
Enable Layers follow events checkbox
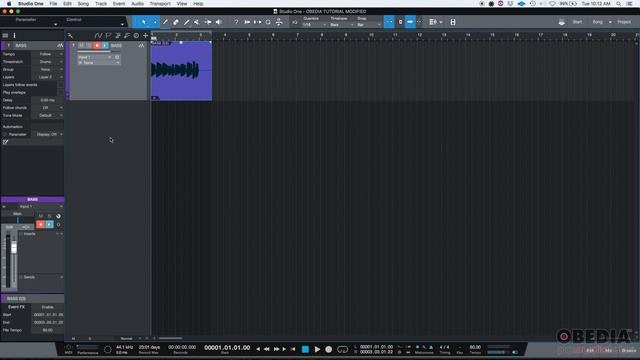[60, 85]
